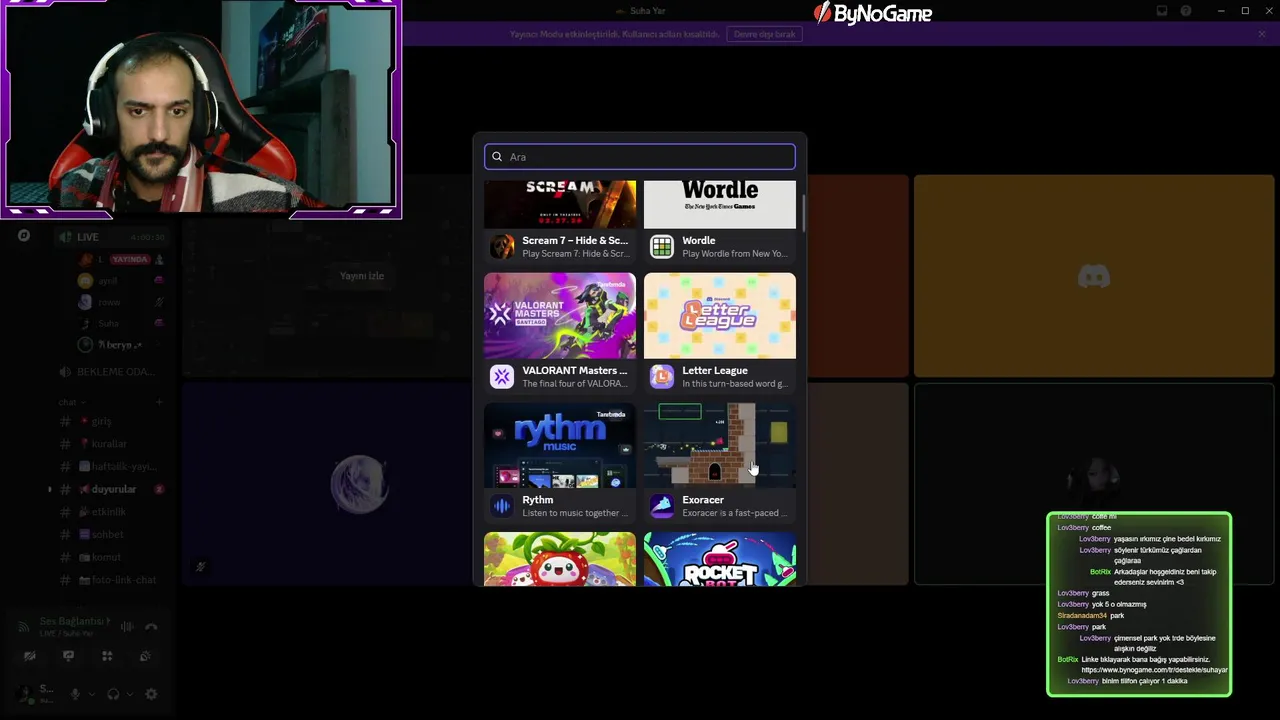Click the 'Rythm' title text
1280x720 pixels.
click(x=537, y=500)
